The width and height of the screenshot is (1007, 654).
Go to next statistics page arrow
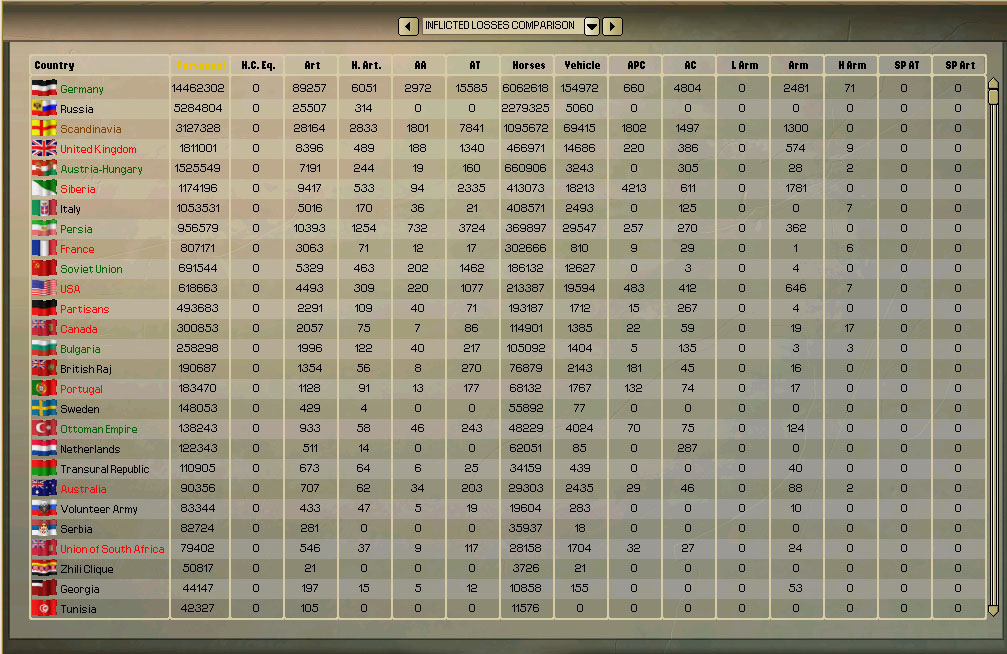pos(612,26)
